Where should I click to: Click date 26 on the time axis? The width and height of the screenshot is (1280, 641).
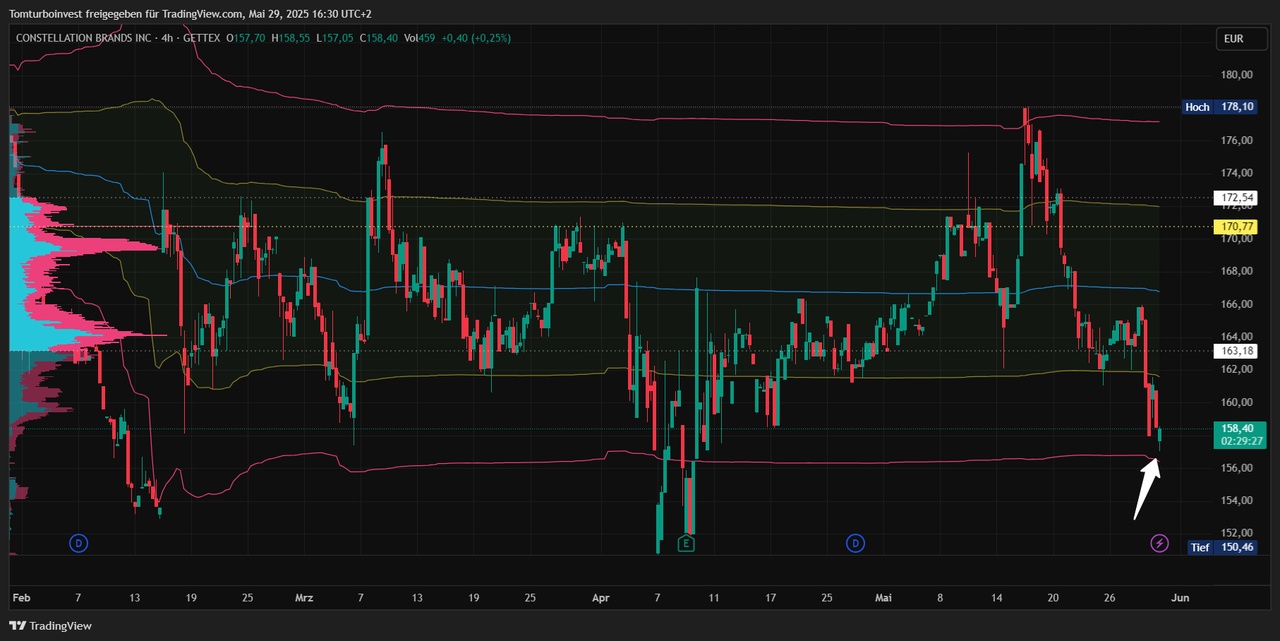click(1109, 598)
